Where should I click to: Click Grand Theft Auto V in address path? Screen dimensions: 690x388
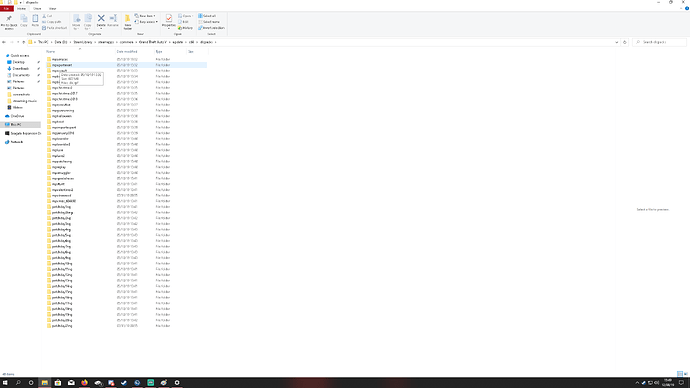click(153, 42)
